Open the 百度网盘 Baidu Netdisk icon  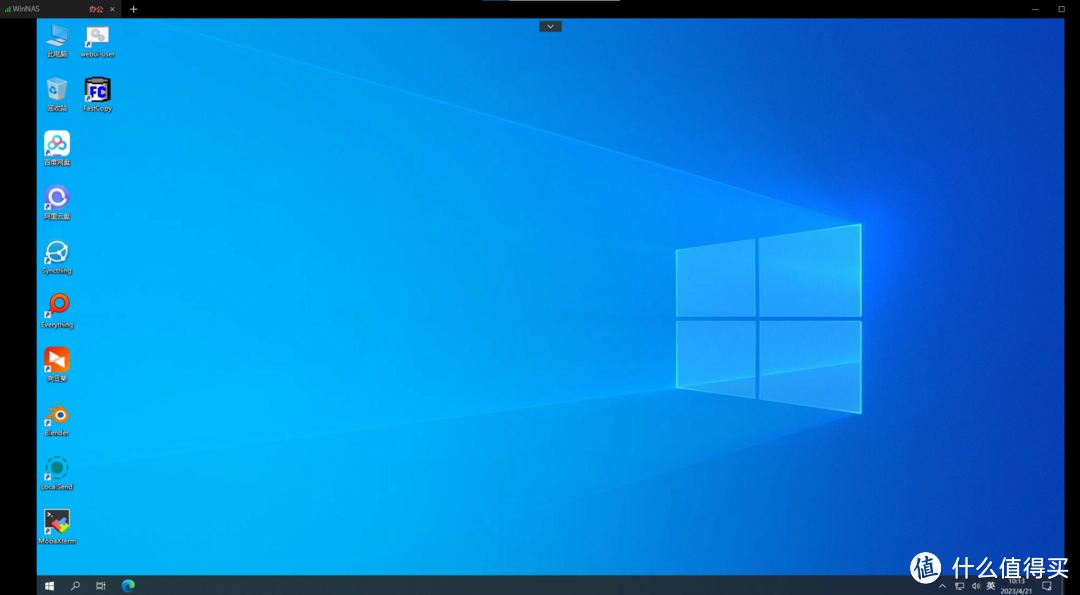pyautogui.click(x=57, y=149)
